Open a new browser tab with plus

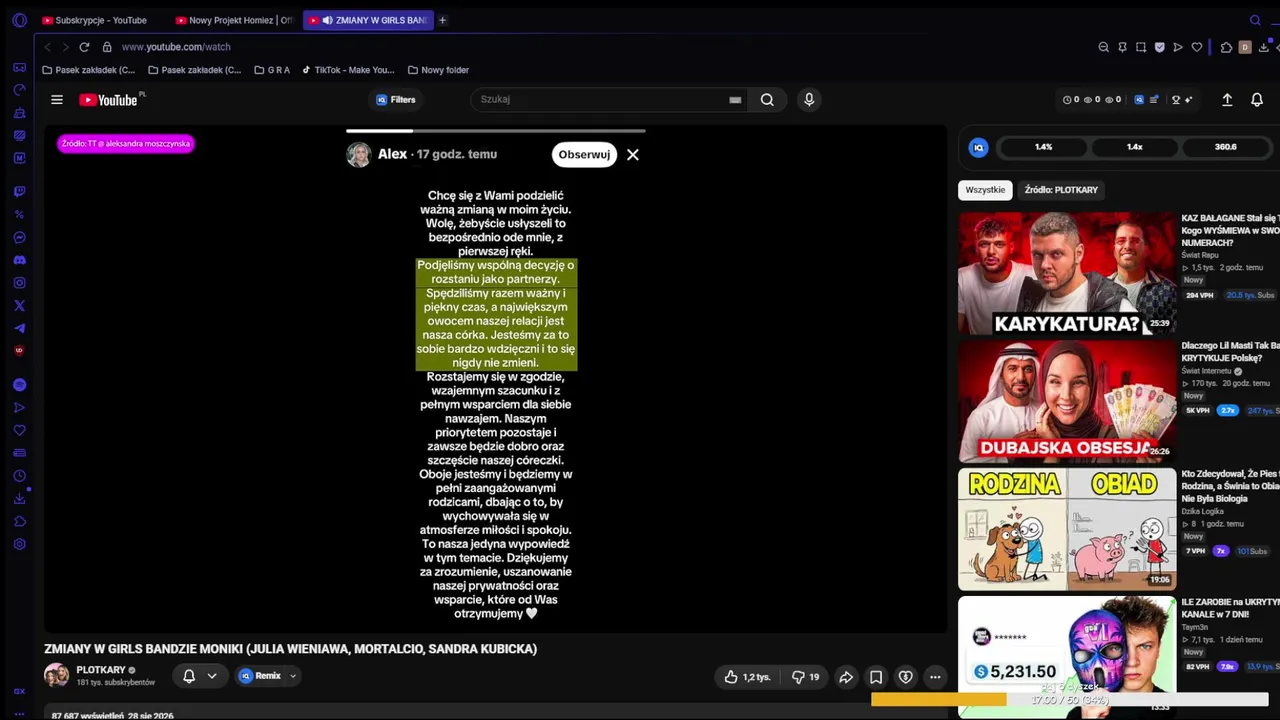point(442,20)
